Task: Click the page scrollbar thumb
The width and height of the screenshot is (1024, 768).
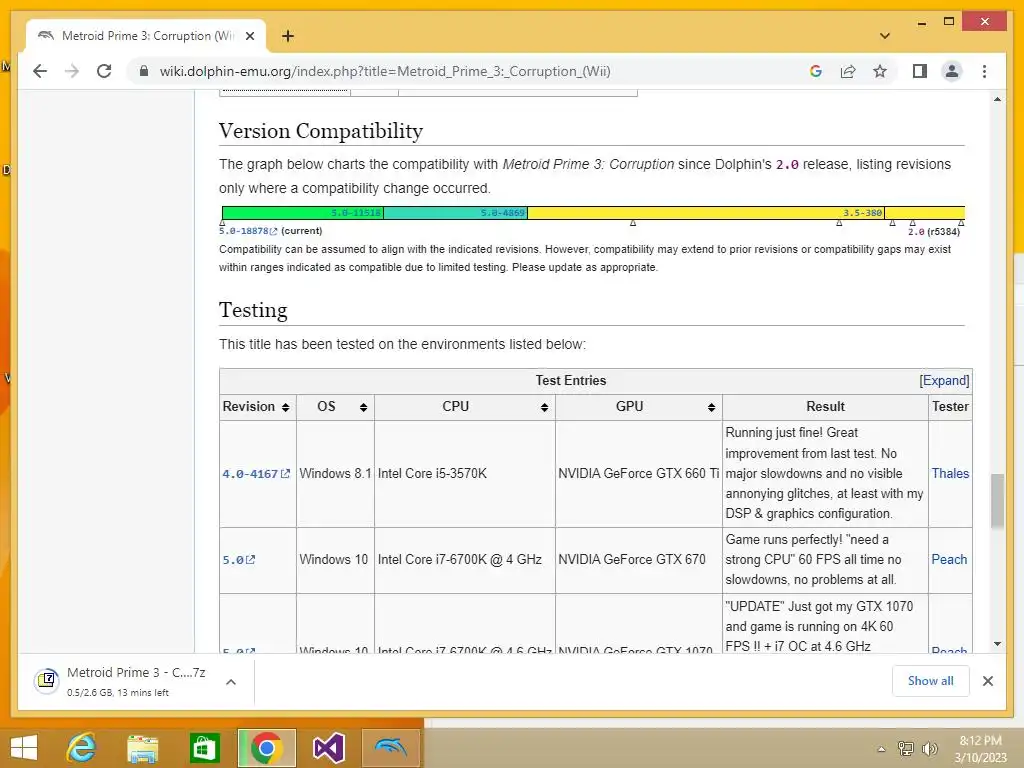Action: (997, 500)
